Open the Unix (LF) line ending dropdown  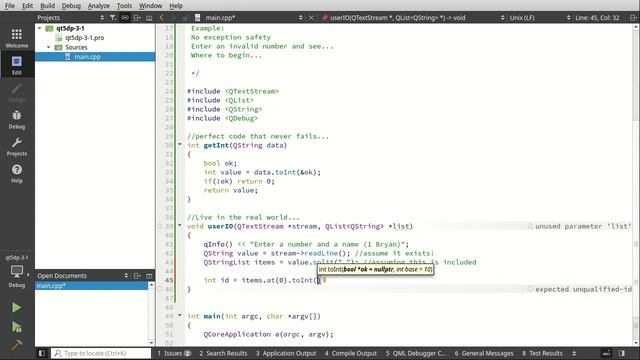click(x=540, y=18)
